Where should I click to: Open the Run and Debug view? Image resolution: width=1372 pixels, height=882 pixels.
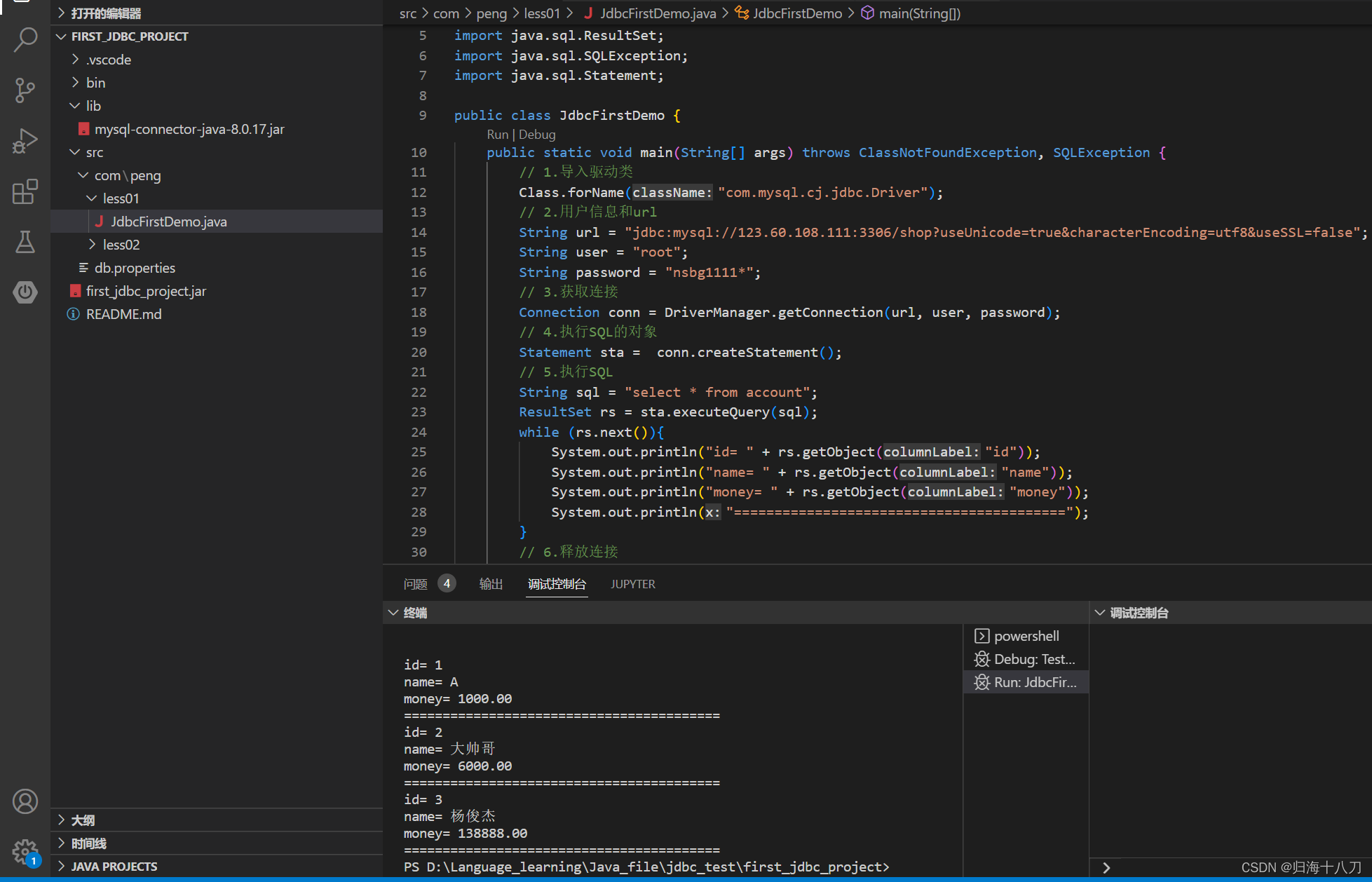25,141
